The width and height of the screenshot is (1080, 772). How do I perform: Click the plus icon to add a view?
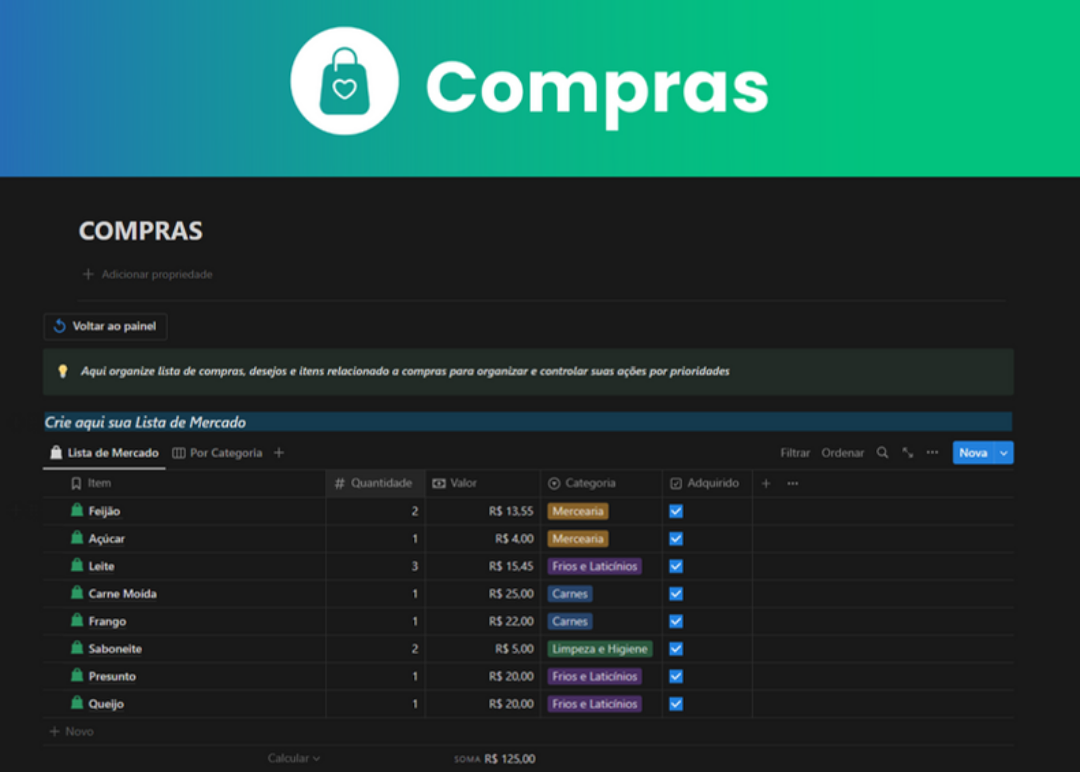pos(279,453)
